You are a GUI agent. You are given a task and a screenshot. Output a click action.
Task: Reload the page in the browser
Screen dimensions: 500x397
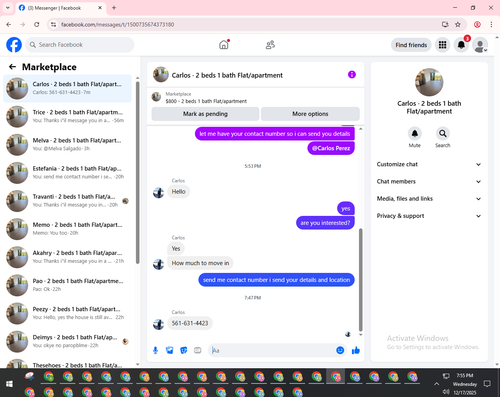(37, 24)
